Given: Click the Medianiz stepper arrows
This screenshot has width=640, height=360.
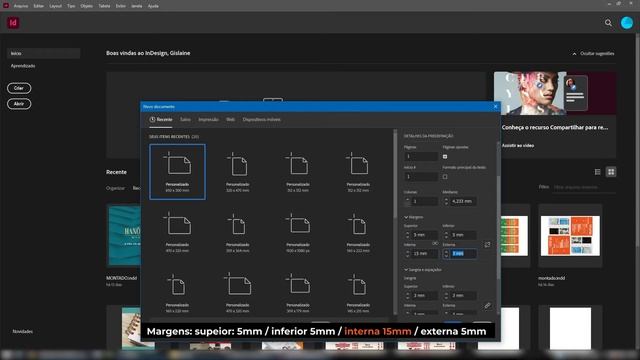Looking at the screenshot, I should pos(446,201).
